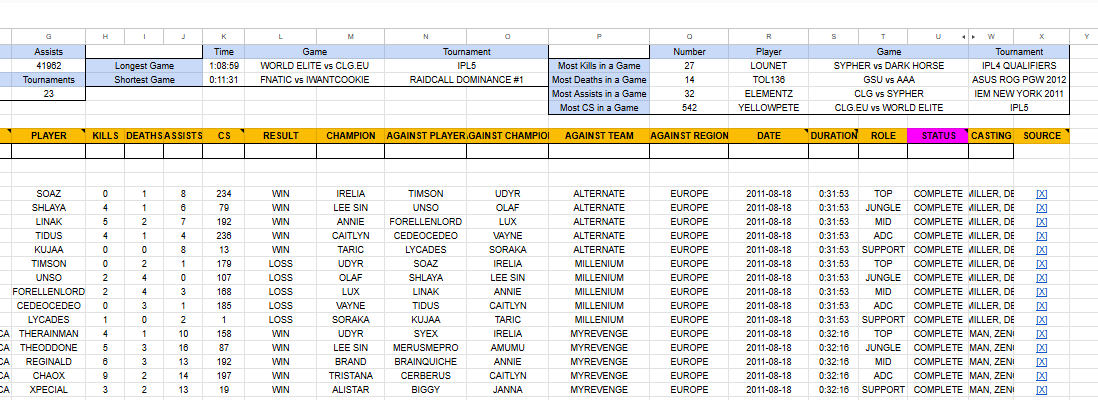Select the CS header cell
This screenshot has height=400, width=1098.
point(223,136)
